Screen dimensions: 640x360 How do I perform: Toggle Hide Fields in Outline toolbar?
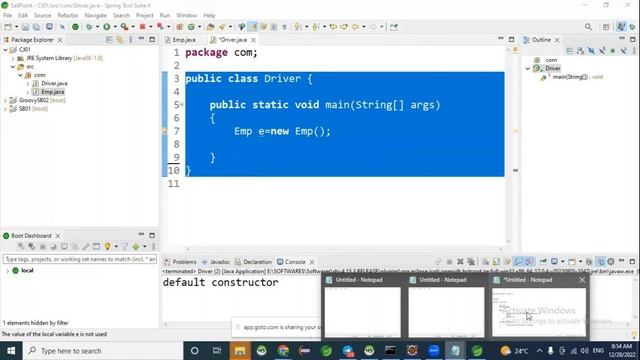[x=591, y=51]
